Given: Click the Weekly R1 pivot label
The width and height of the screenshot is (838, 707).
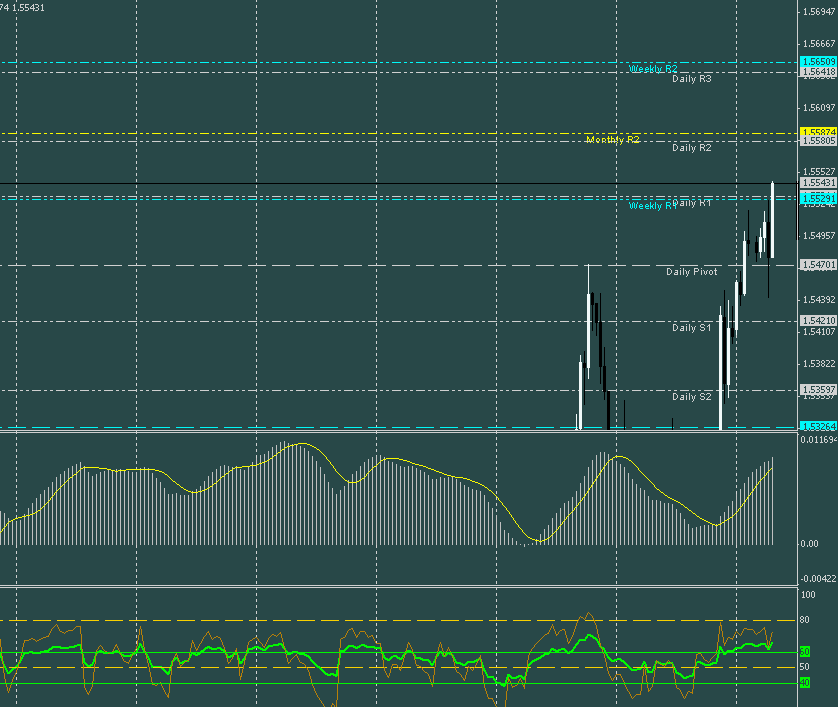Looking at the screenshot, I should [653, 206].
